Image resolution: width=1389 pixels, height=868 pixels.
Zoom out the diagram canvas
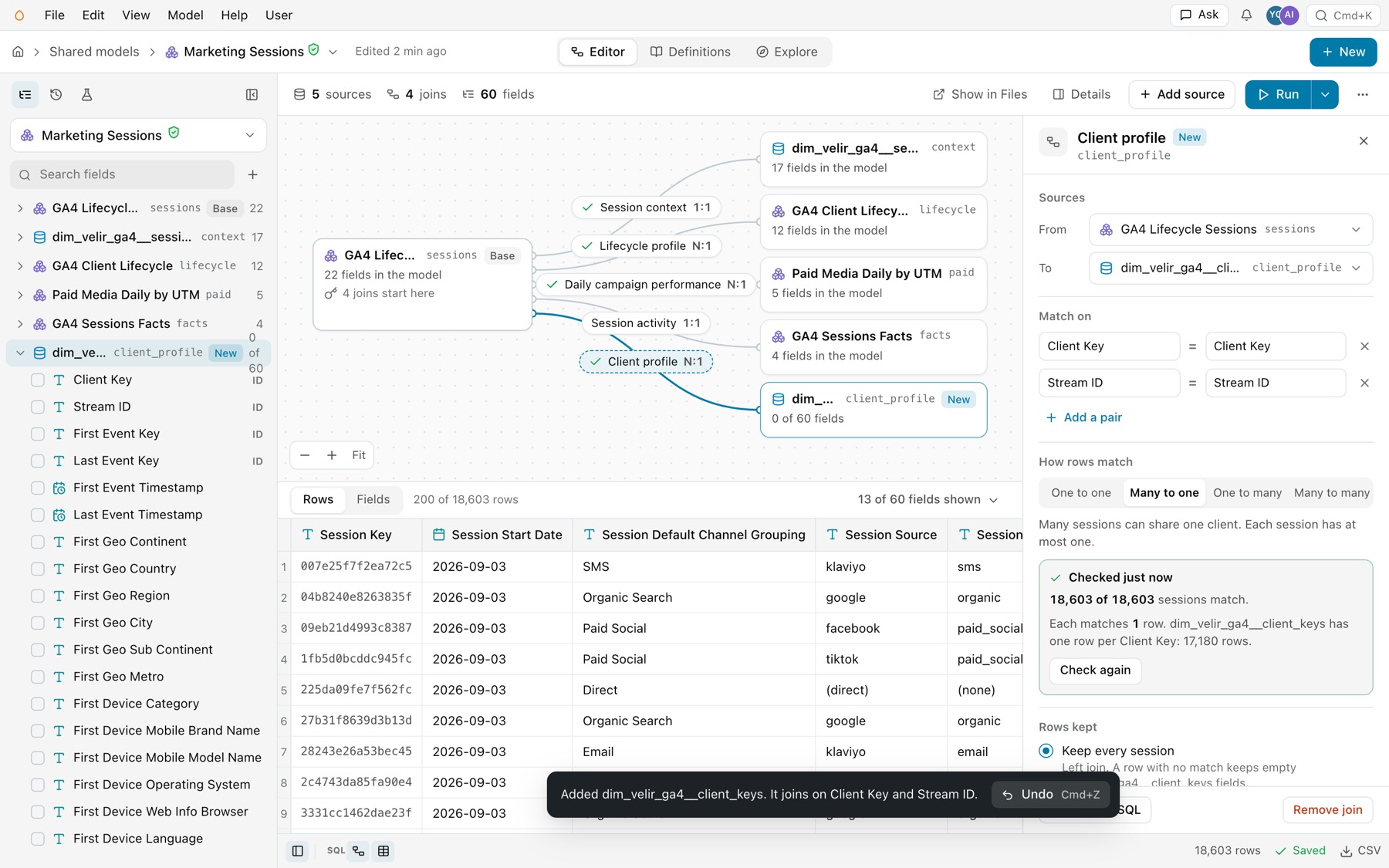coord(305,455)
